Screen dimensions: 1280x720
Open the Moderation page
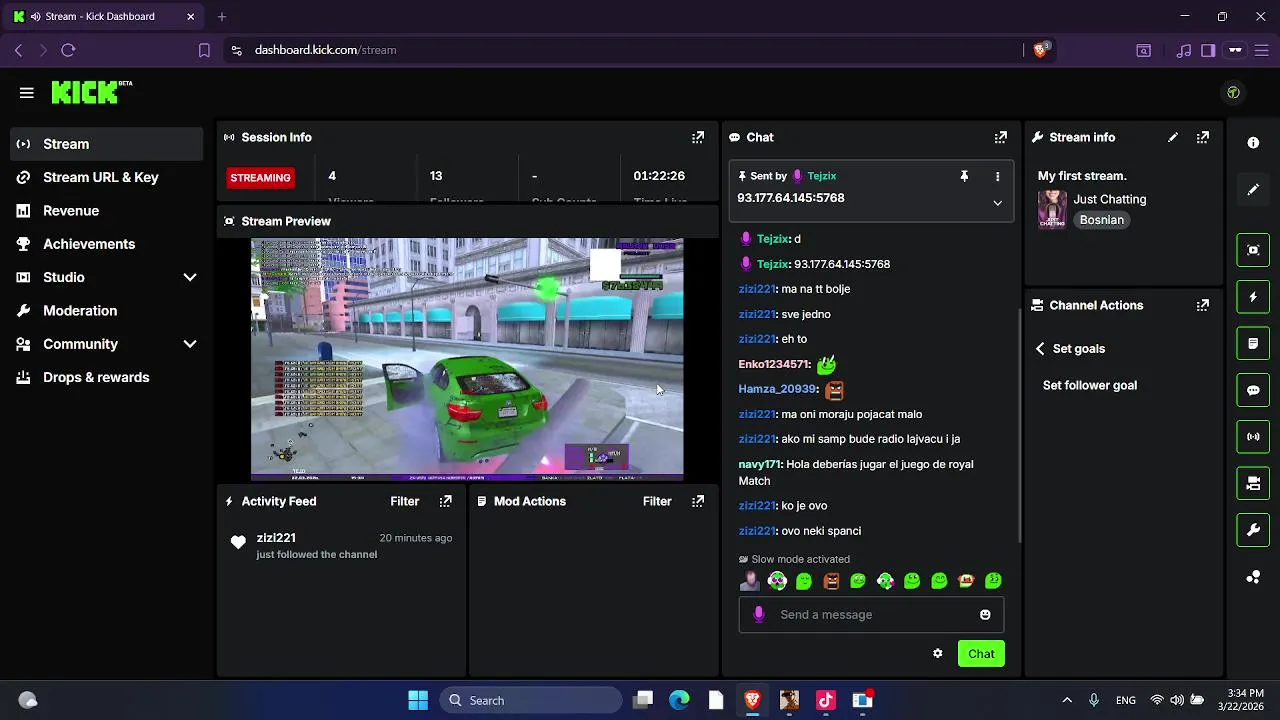point(107,311)
